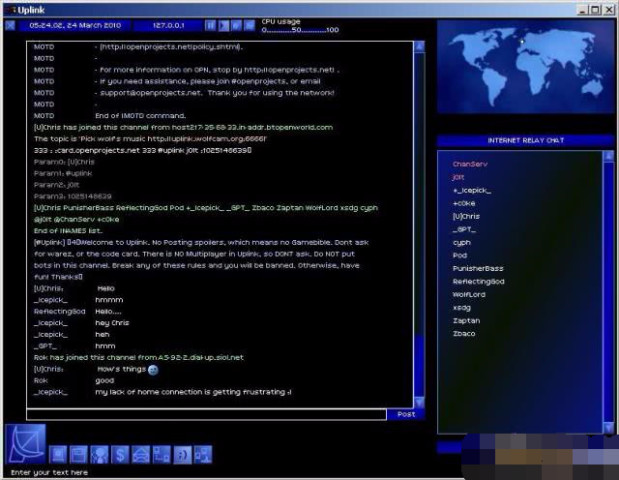Select WolfLord in the user list

[470, 294]
